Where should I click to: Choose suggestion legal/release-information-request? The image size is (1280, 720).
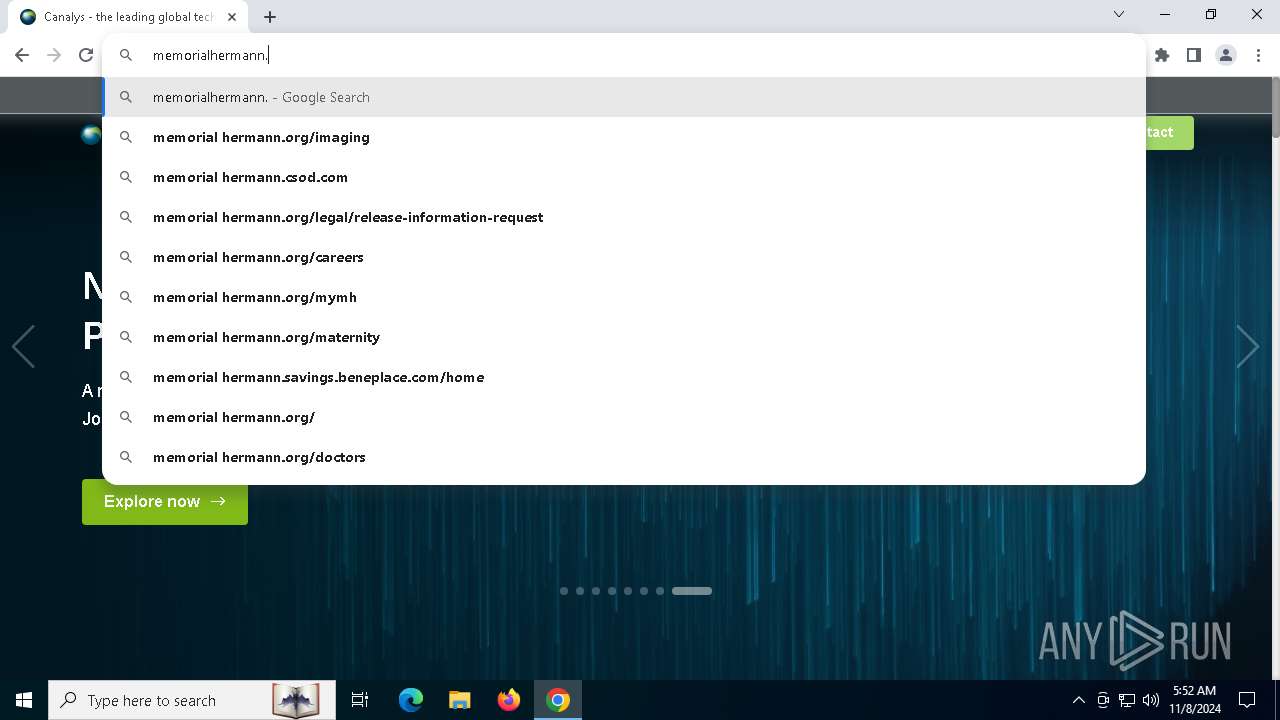(x=624, y=217)
